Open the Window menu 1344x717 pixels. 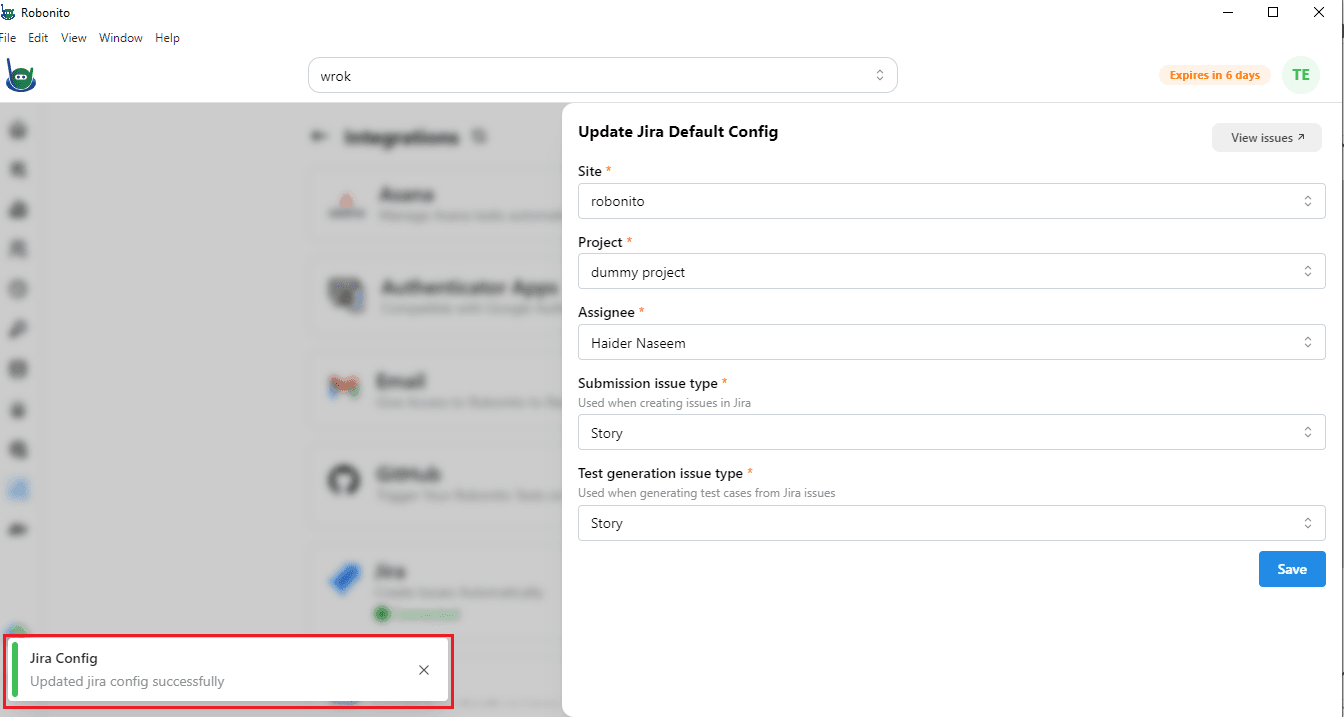[x=121, y=38]
